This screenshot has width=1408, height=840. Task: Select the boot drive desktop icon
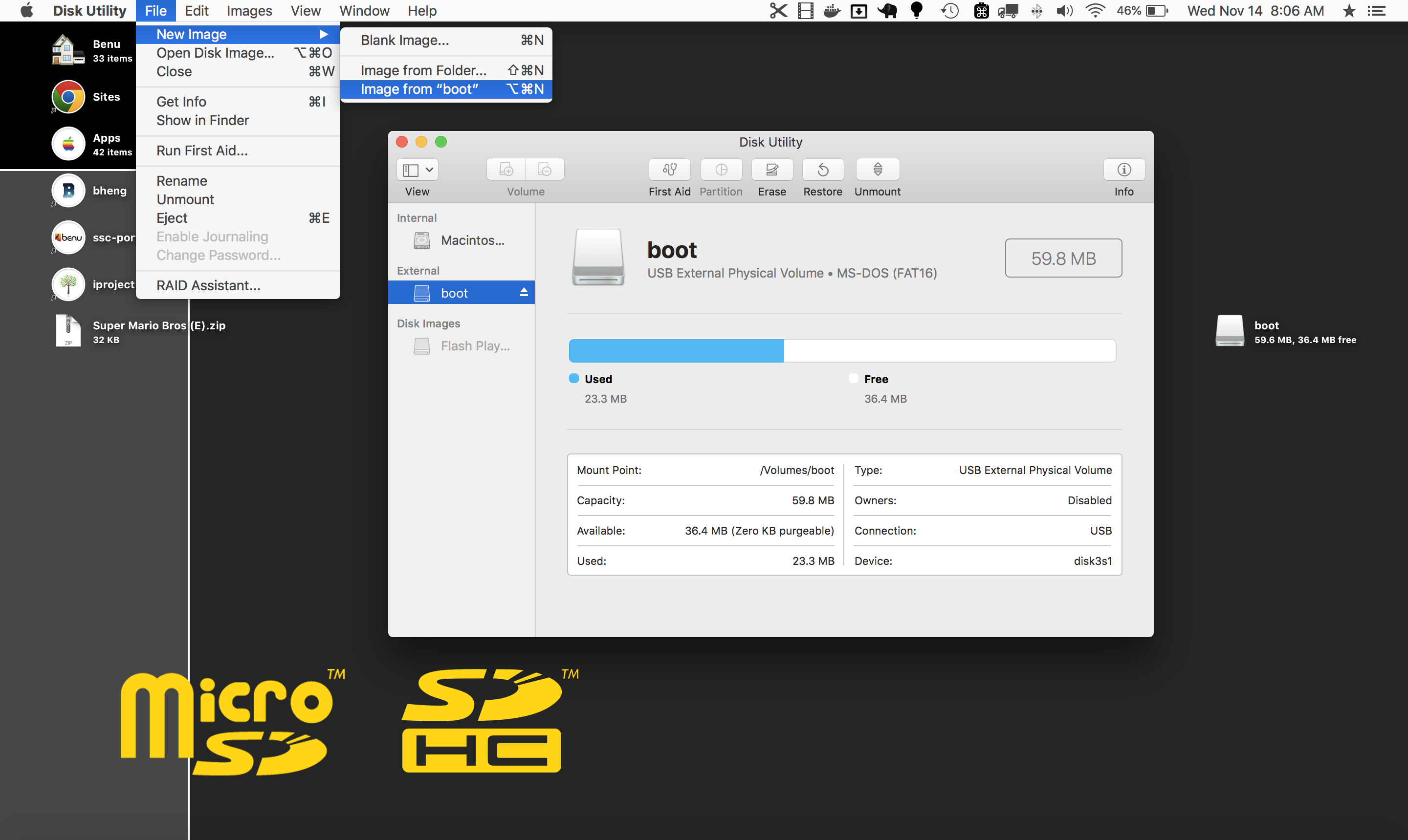(1230, 331)
